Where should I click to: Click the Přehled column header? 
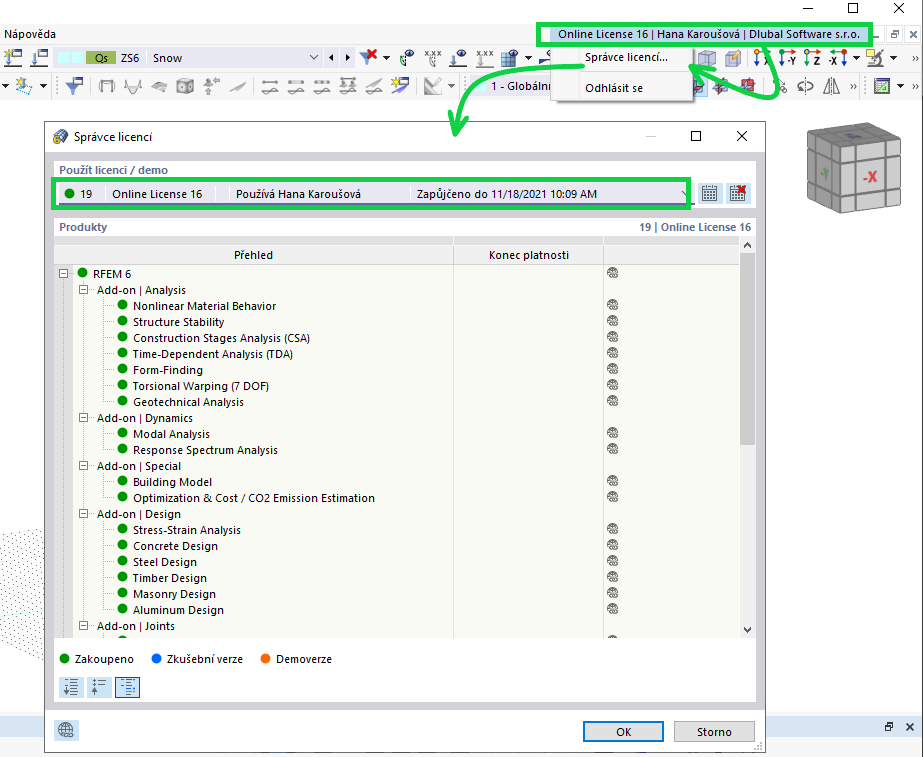[x=253, y=255]
